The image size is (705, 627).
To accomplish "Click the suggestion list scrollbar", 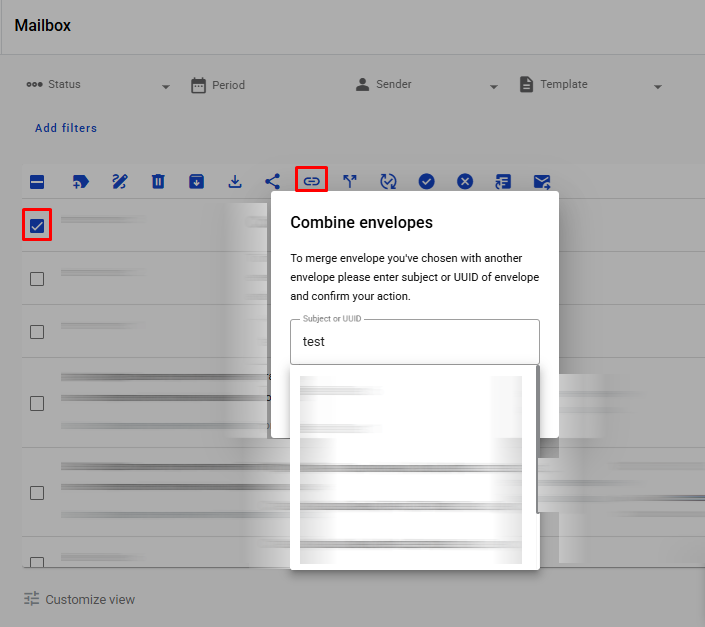I will [538, 439].
